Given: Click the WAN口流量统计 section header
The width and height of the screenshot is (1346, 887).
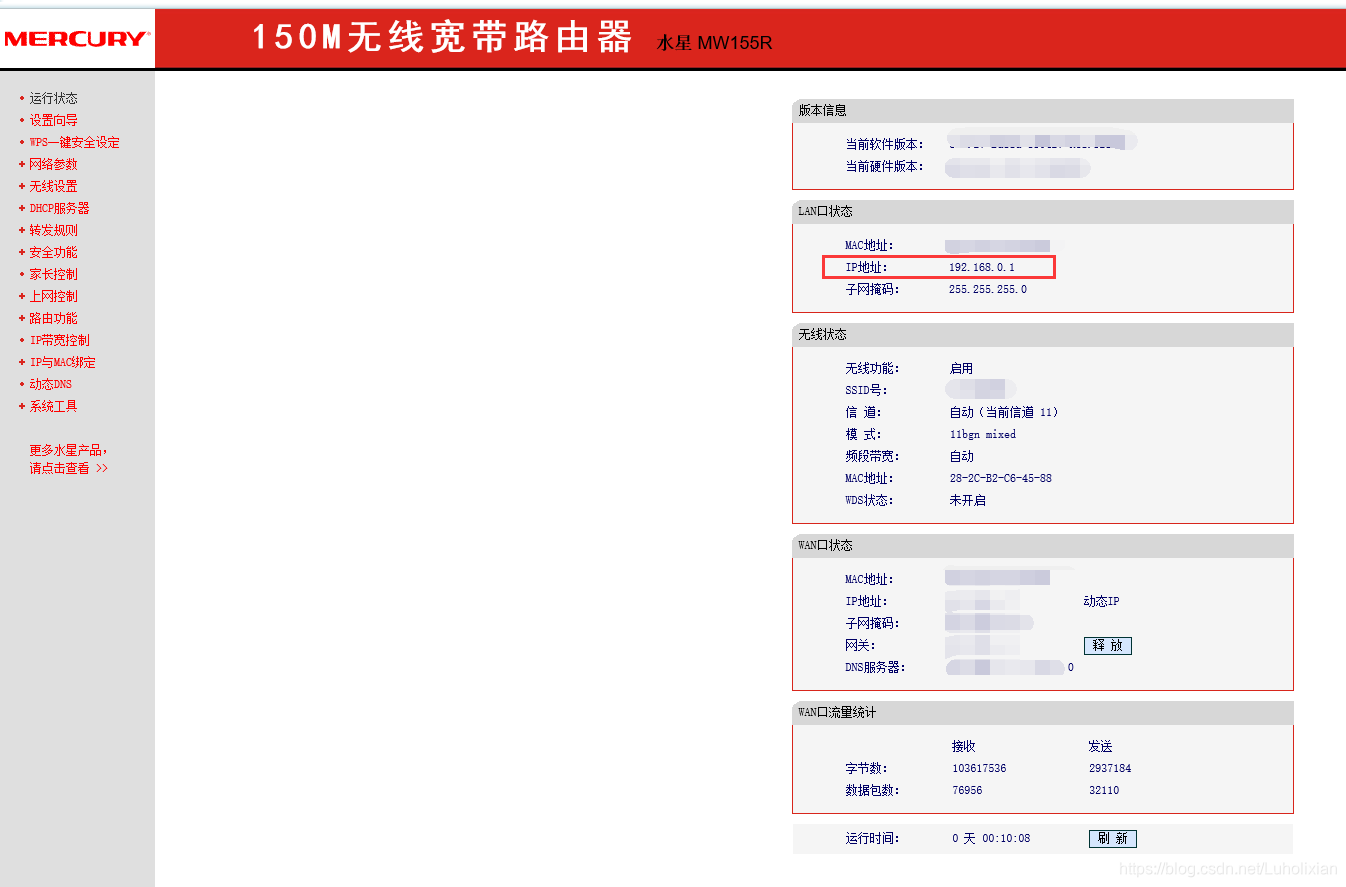Looking at the screenshot, I should coord(1043,712).
